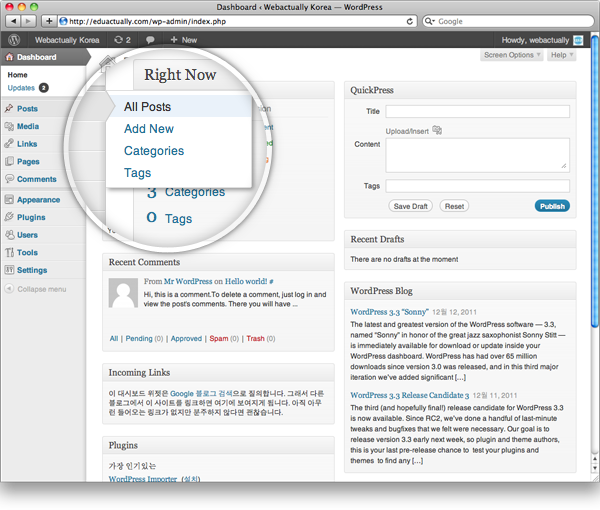Click the user avatar next to Howdy
Image resolution: width=600 pixels, height=510 pixels.
[x=578, y=40]
